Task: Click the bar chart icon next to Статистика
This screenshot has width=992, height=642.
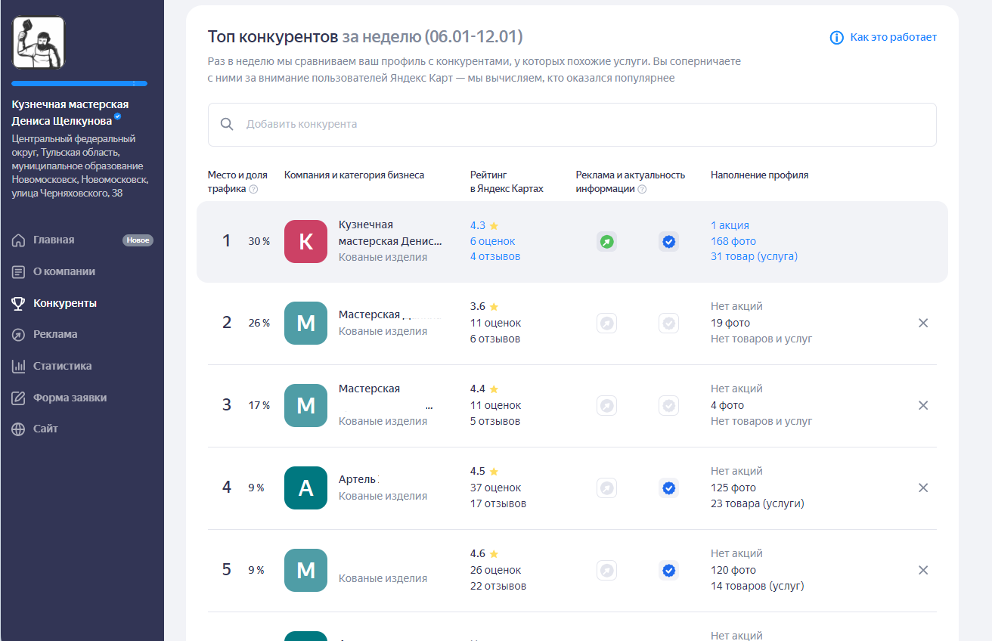Action: point(18,366)
